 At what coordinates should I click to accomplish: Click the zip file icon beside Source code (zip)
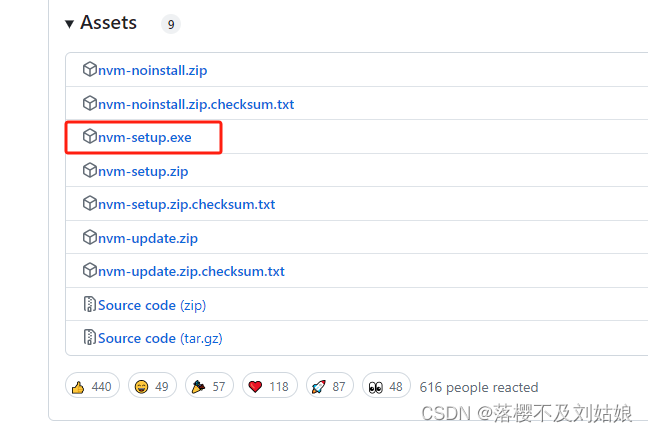point(90,304)
